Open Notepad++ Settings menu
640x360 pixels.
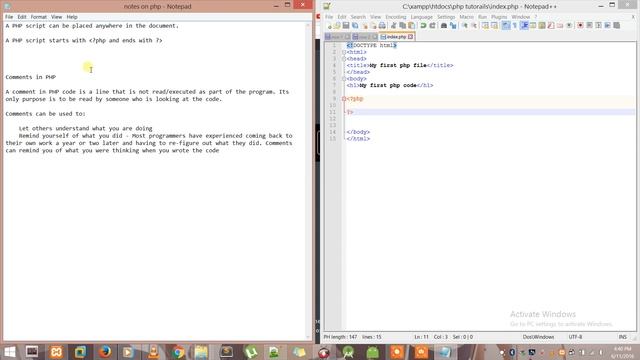click(x=446, y=17)
